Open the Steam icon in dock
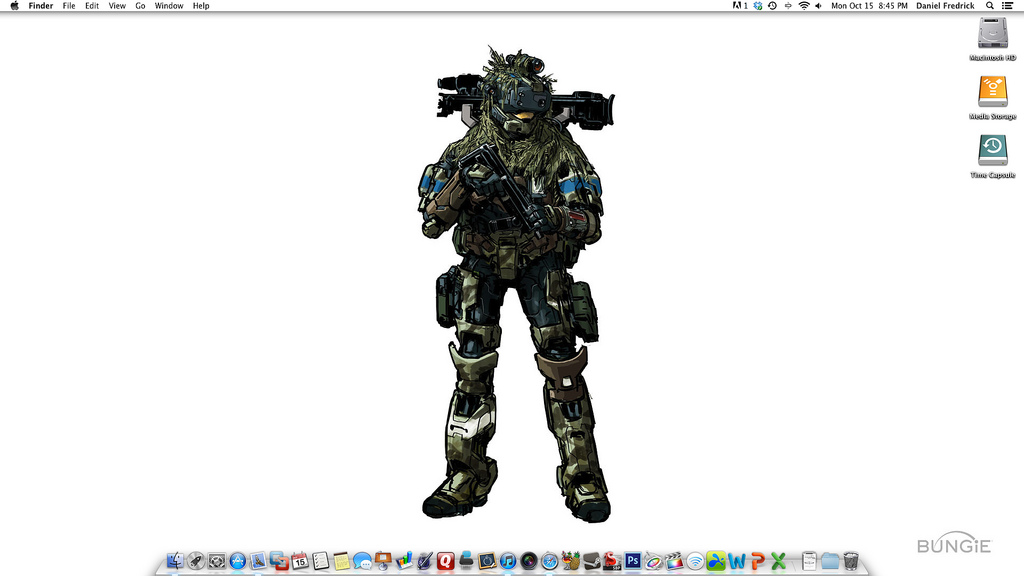 (x=591, y=560)
